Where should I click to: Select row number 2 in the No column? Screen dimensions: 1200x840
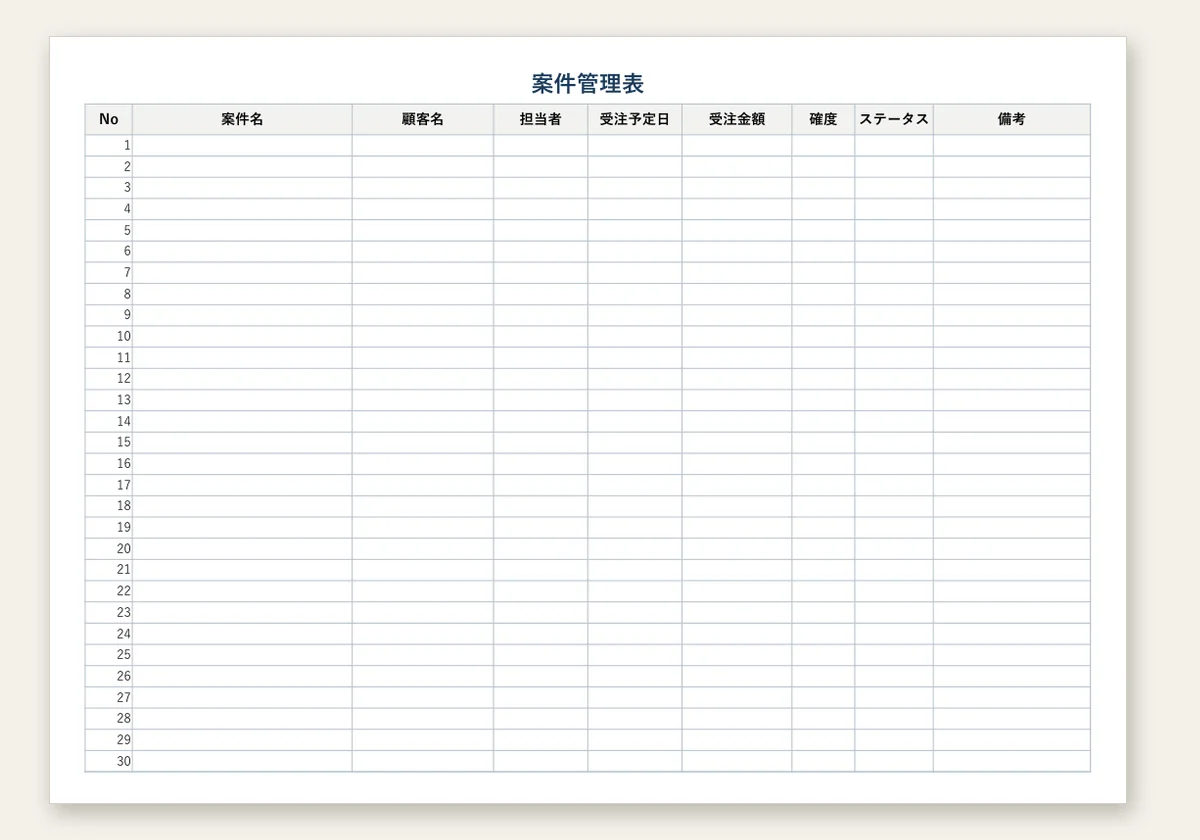pos(109,167)
